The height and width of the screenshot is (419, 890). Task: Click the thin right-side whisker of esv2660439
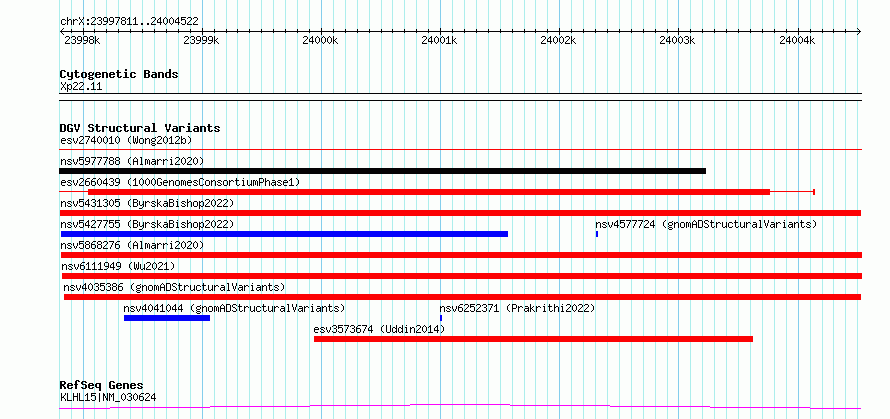(792, 192)
